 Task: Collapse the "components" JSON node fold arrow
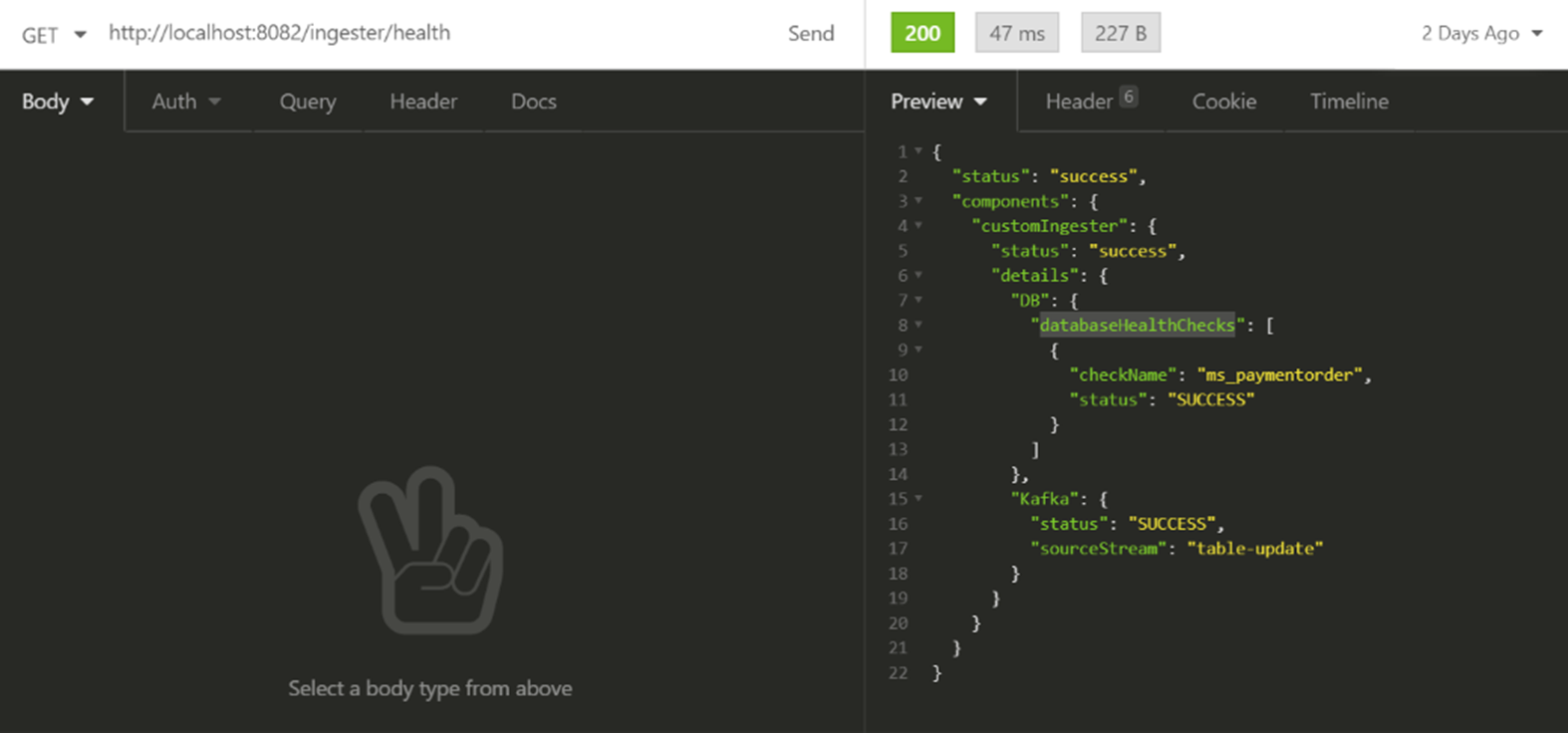(918, 201)
